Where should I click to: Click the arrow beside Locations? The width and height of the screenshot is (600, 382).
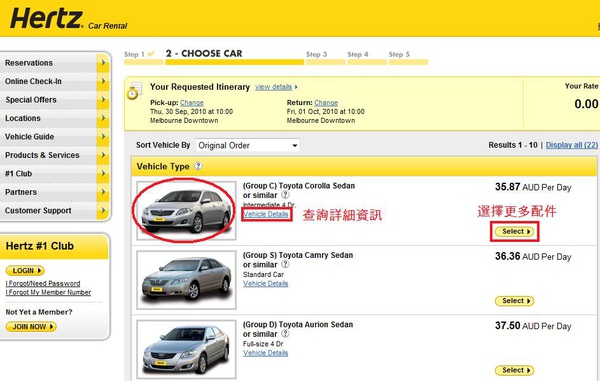pyautogui.click(x=103, y=118)
